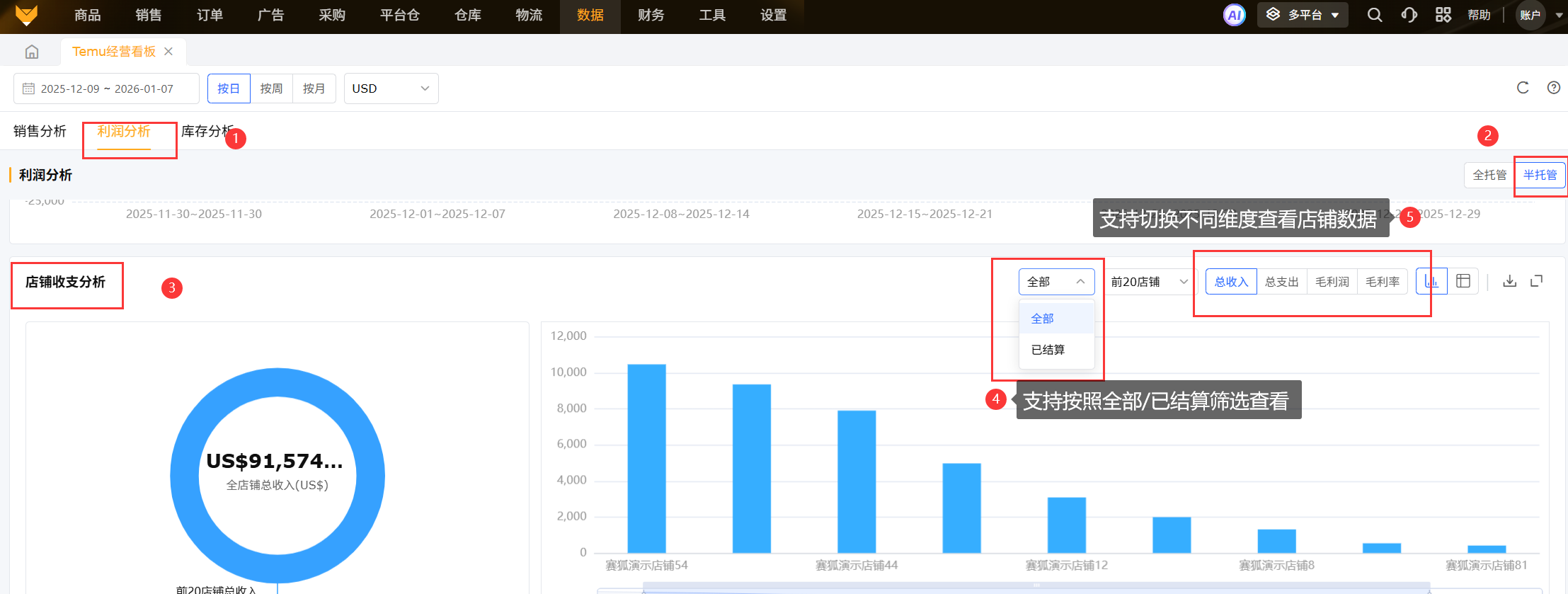
Task: Click the customer service headset icon
Action: (x=1409, y=15)
